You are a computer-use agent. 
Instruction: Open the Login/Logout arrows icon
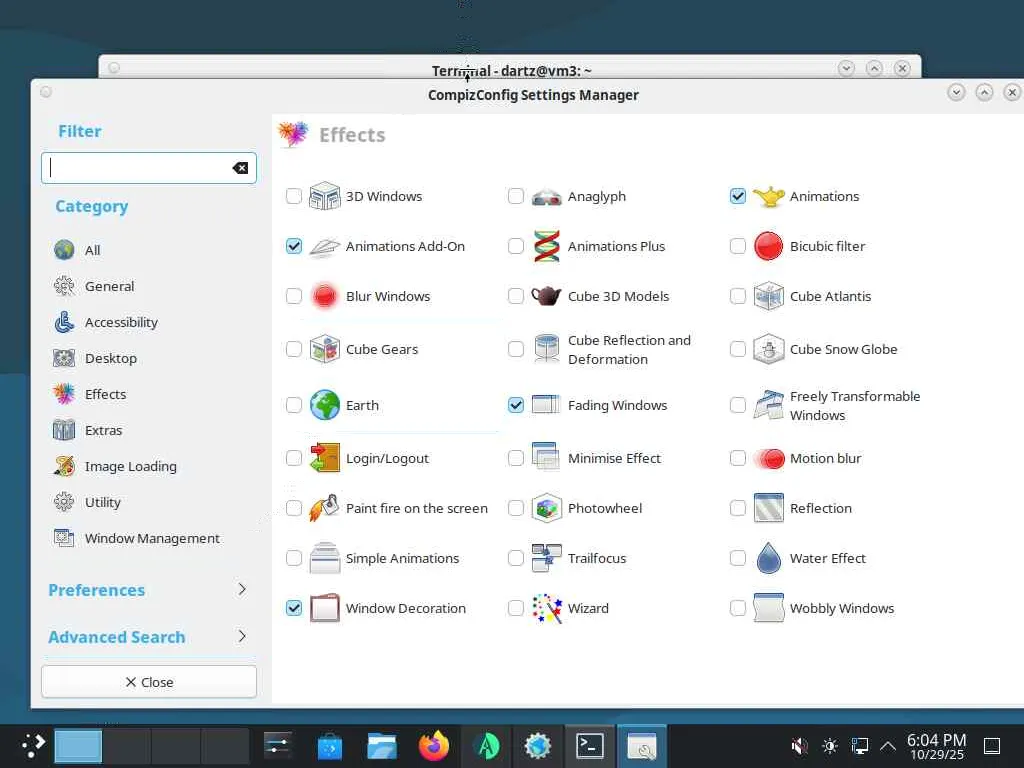[325, 458]
